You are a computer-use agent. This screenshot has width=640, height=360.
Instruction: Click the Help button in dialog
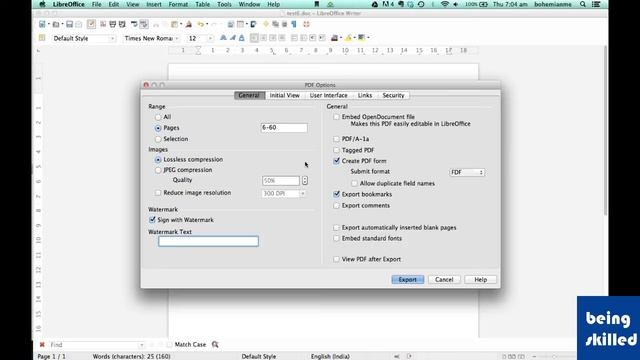[x=480, y=280]
